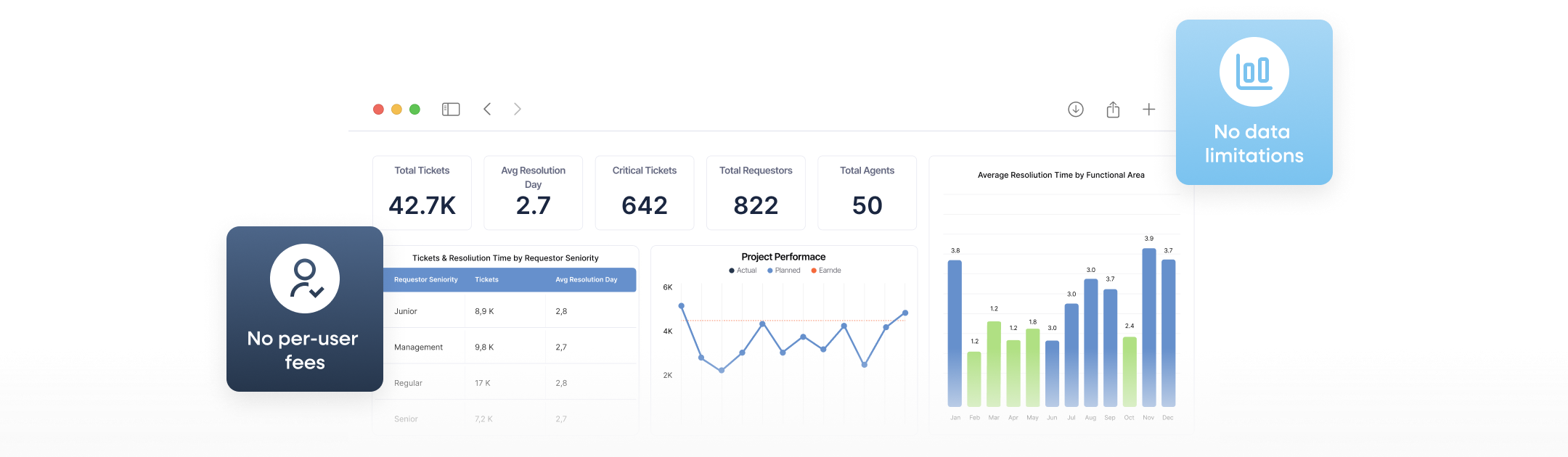Click the November bar labeled 3.9
The width and height of the screenshot is (1568, 457).
coord(1148,326)
